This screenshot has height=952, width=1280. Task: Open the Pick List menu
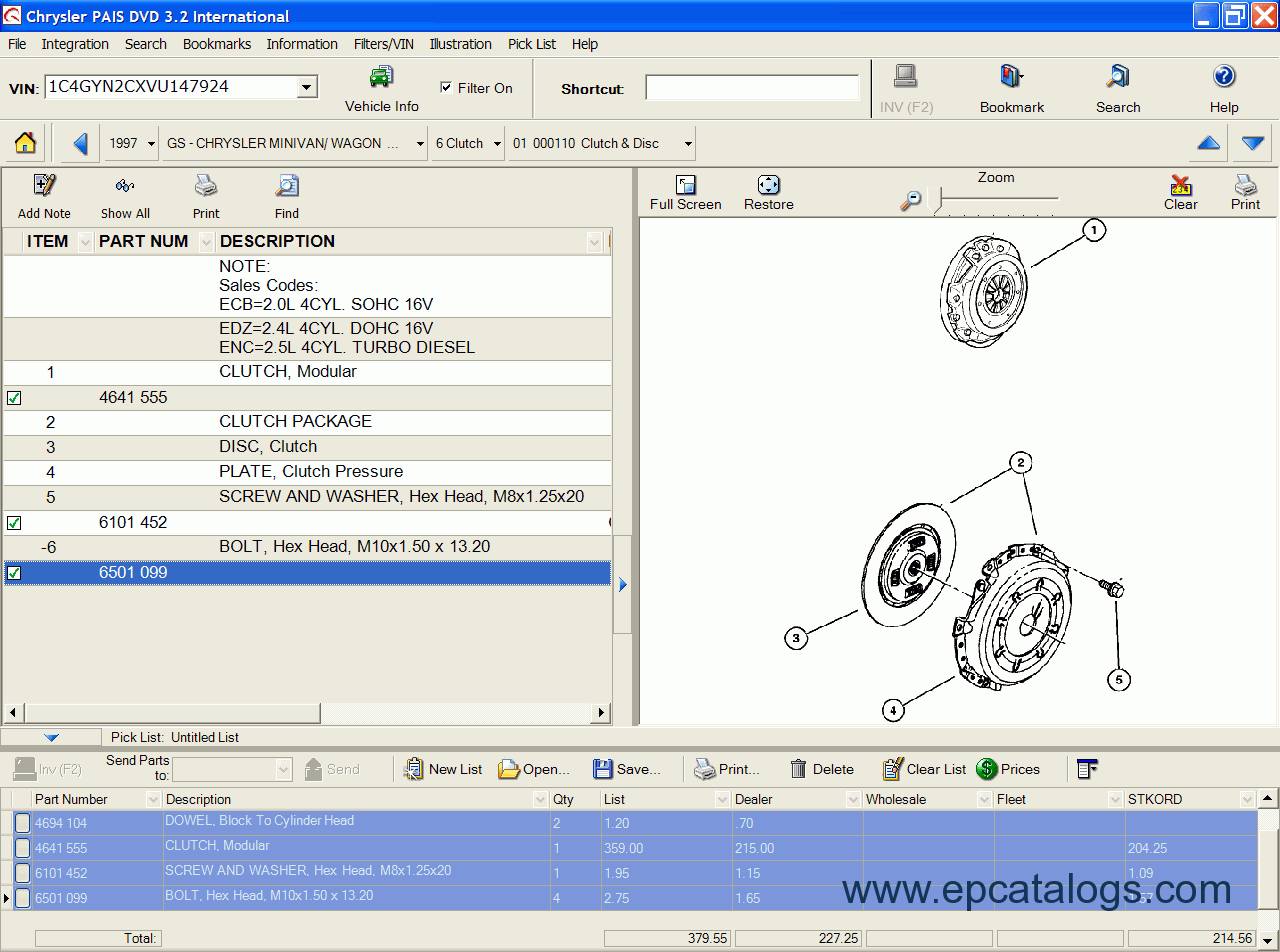point(532,44)
